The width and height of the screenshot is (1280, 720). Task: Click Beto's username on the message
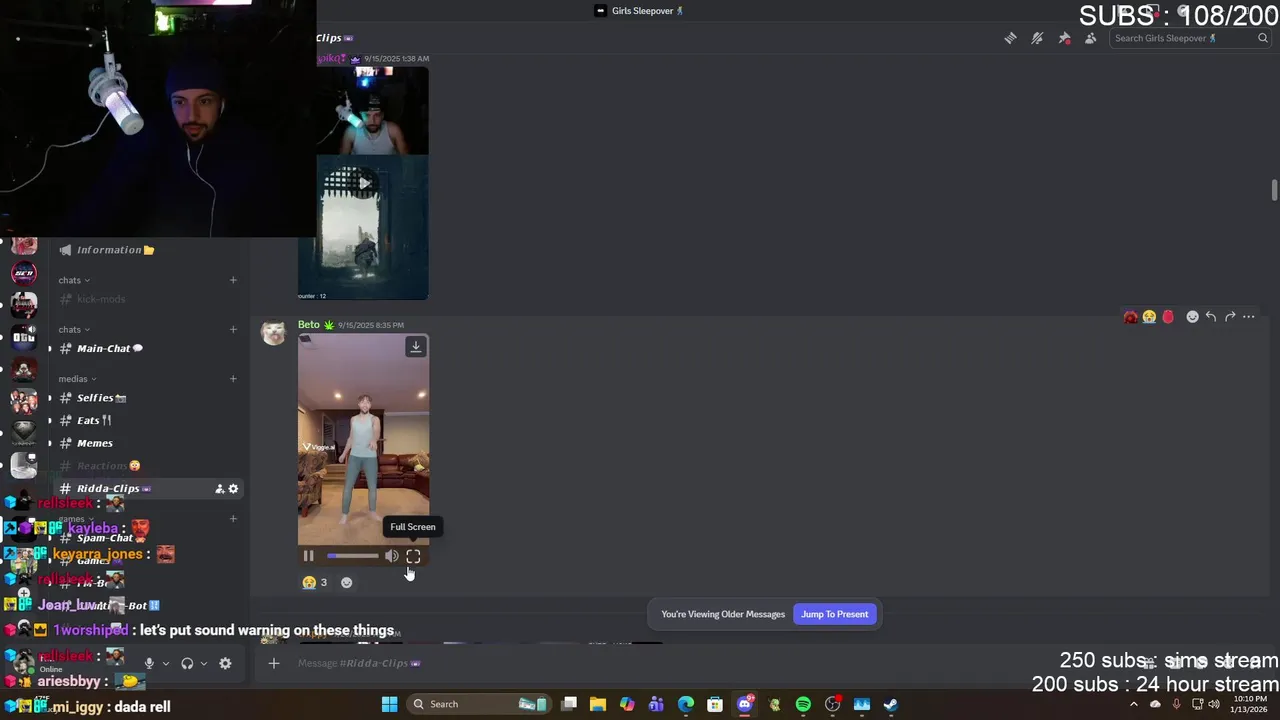[309, 325]
